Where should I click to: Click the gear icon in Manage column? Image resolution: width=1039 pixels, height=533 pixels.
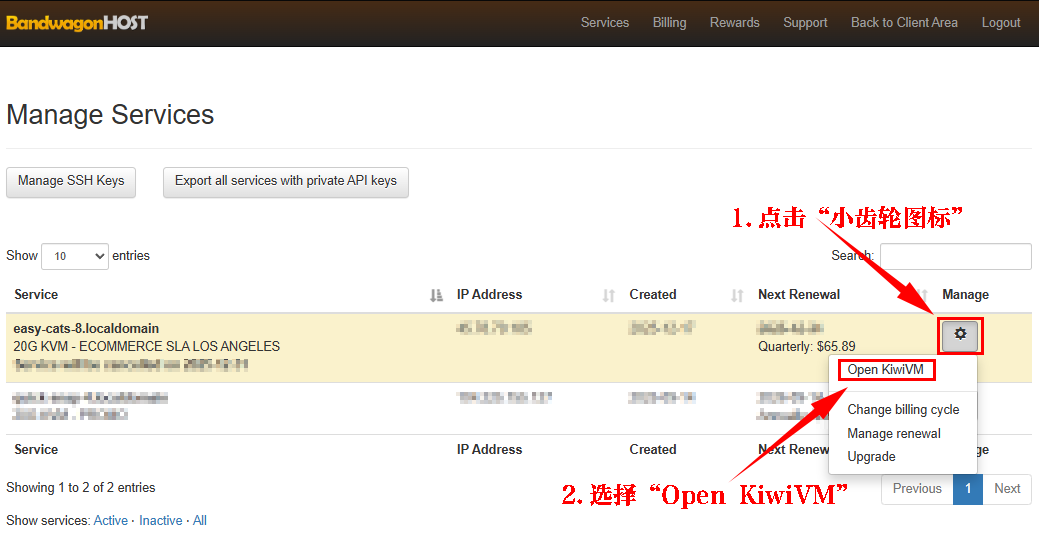(960, 335)
